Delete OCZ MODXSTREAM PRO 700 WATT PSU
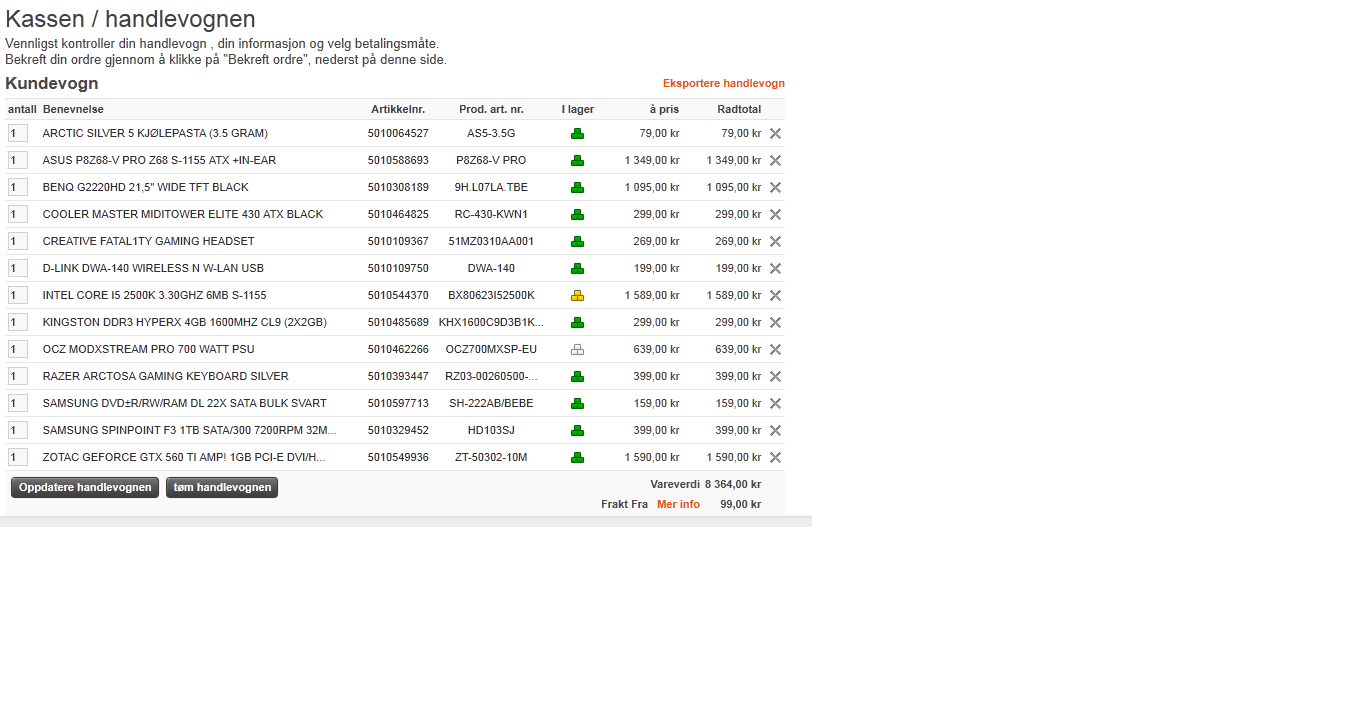Screen dimensions: 1350x728 coord(775,349)
